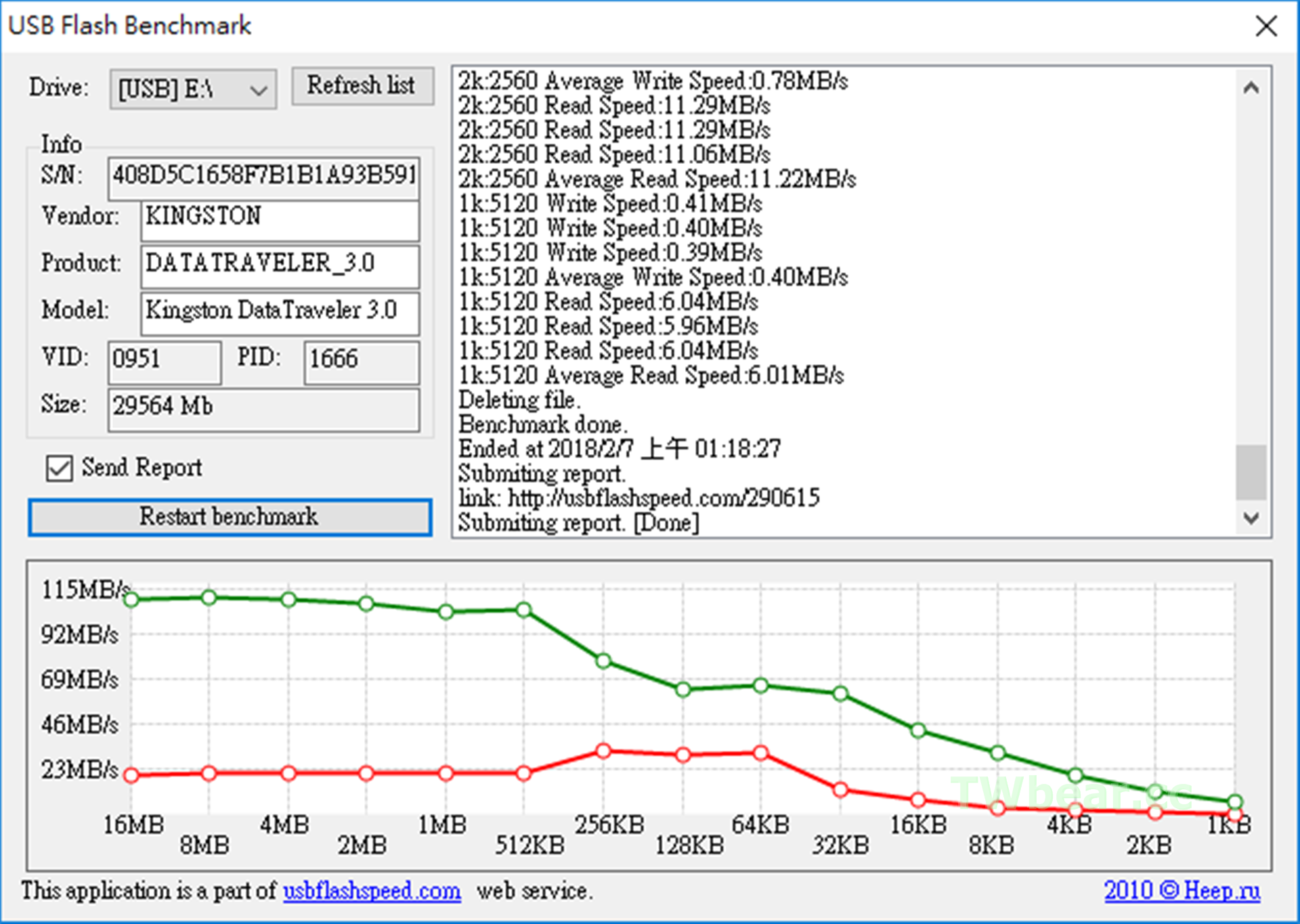Click log line '1k:5120 Average Read Speed:6.01MB/s'
Image resolution: width=1300 pixels, height=924 pixels.
[651, 375]
